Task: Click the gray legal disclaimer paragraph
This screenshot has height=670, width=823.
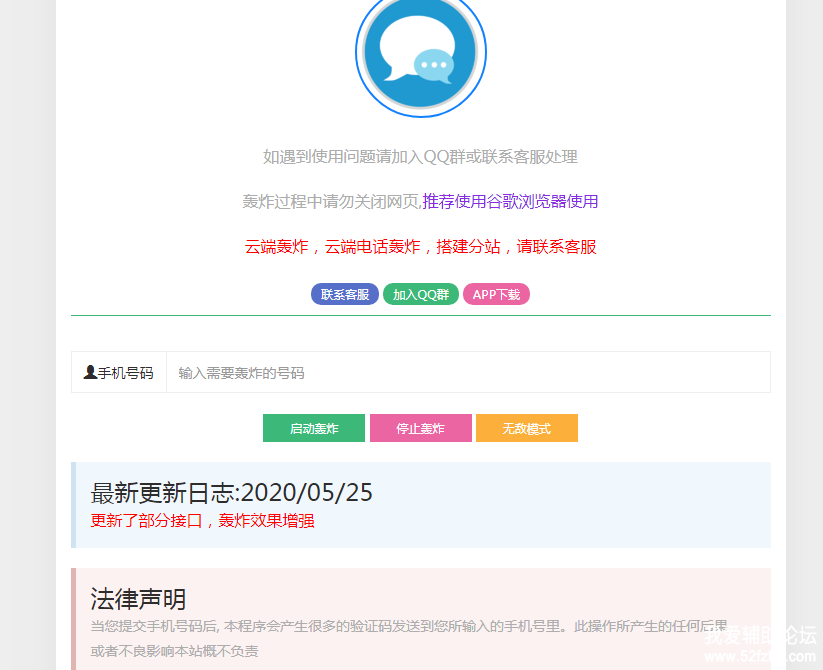Action: point(400,626)
